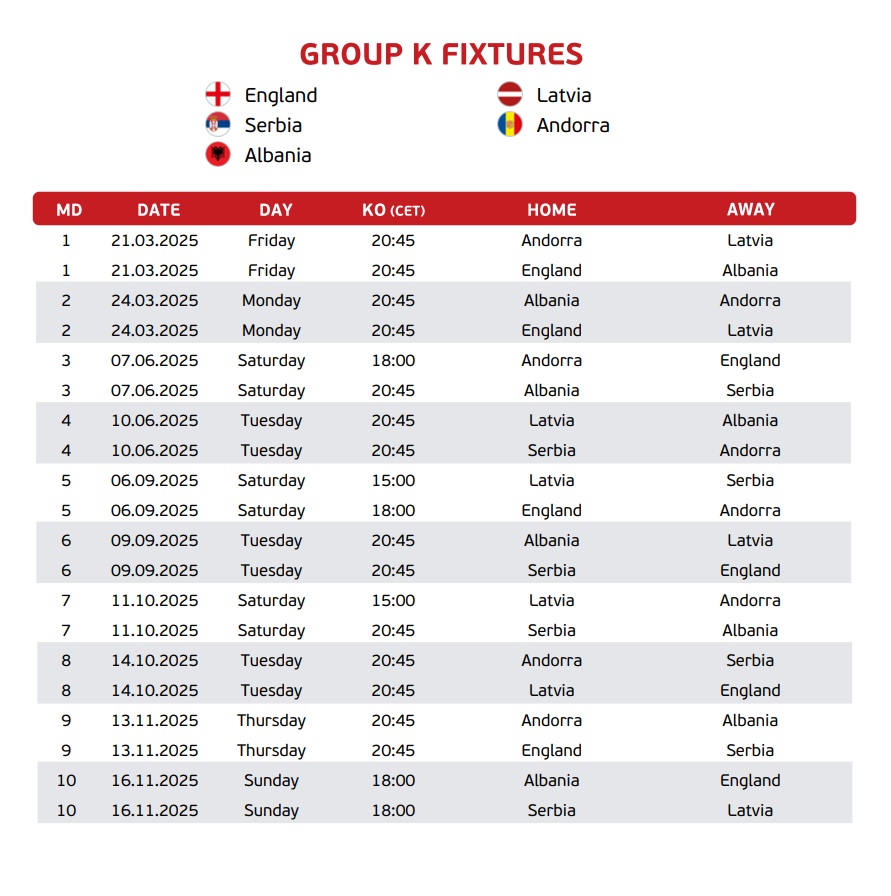Click the England team name in legend

pyautogui.click(x=281, y=96)
